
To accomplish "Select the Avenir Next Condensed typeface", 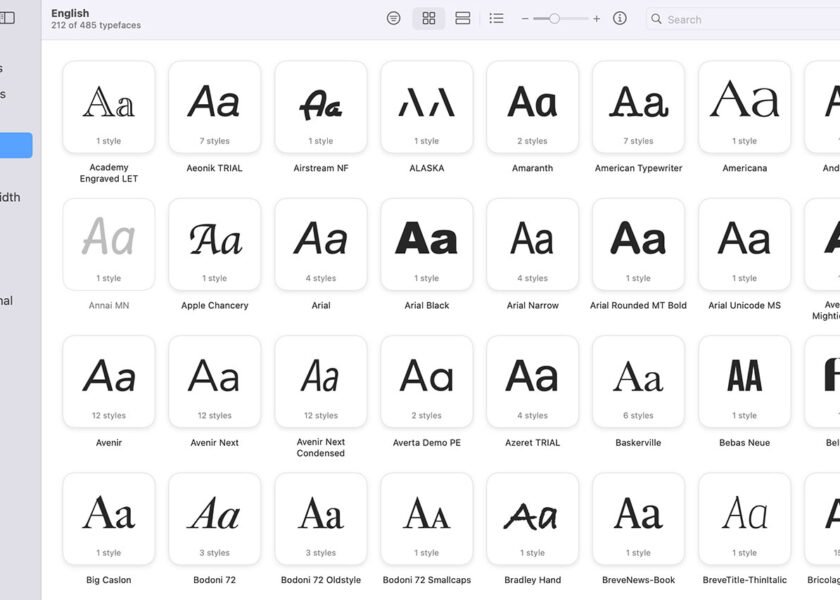I will pyautogui.click(x=321, y=381).
